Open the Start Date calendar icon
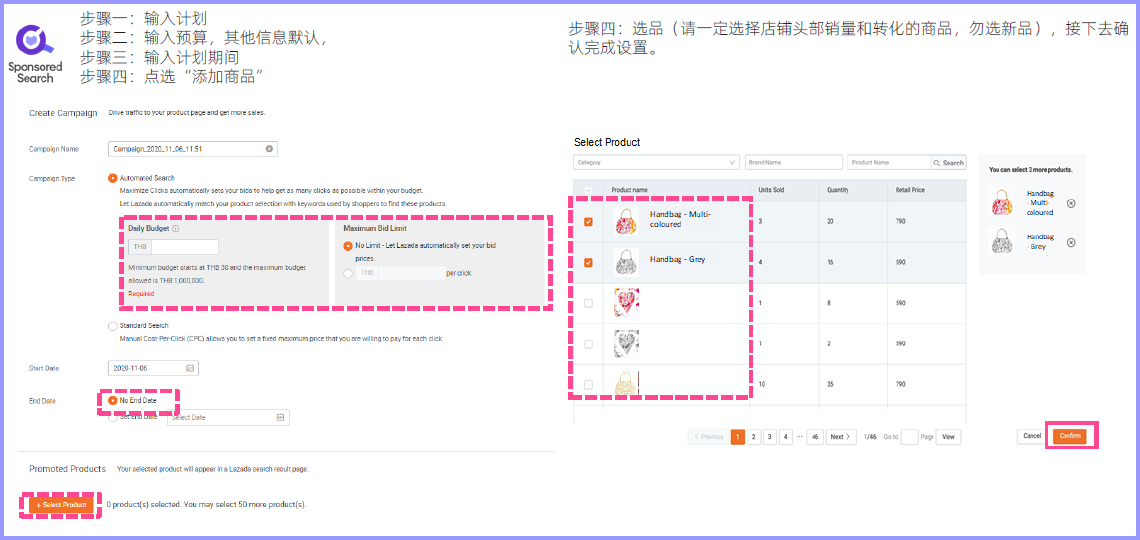Image resolution: width=1140 pixels, height=540 pixels. (x=190, y=368)
